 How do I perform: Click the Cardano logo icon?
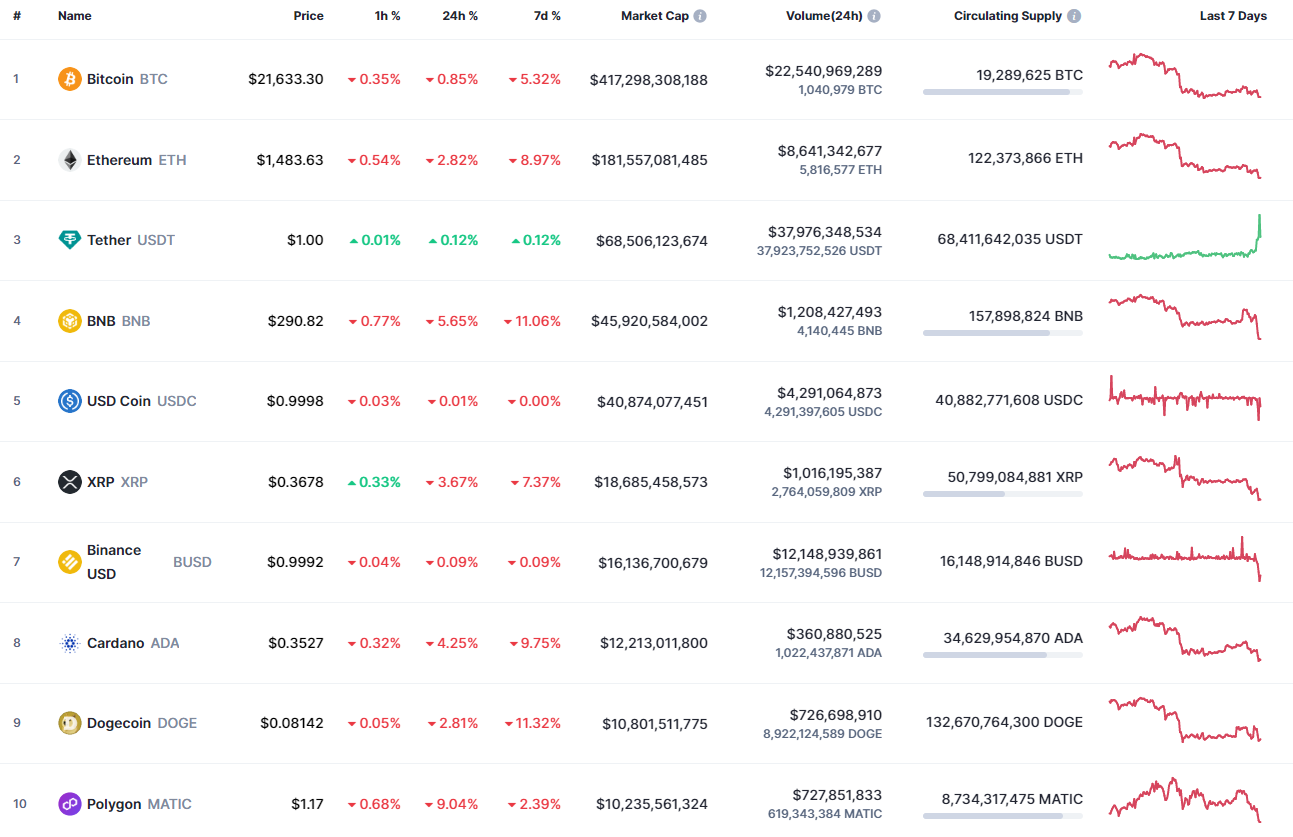(68, 642)
